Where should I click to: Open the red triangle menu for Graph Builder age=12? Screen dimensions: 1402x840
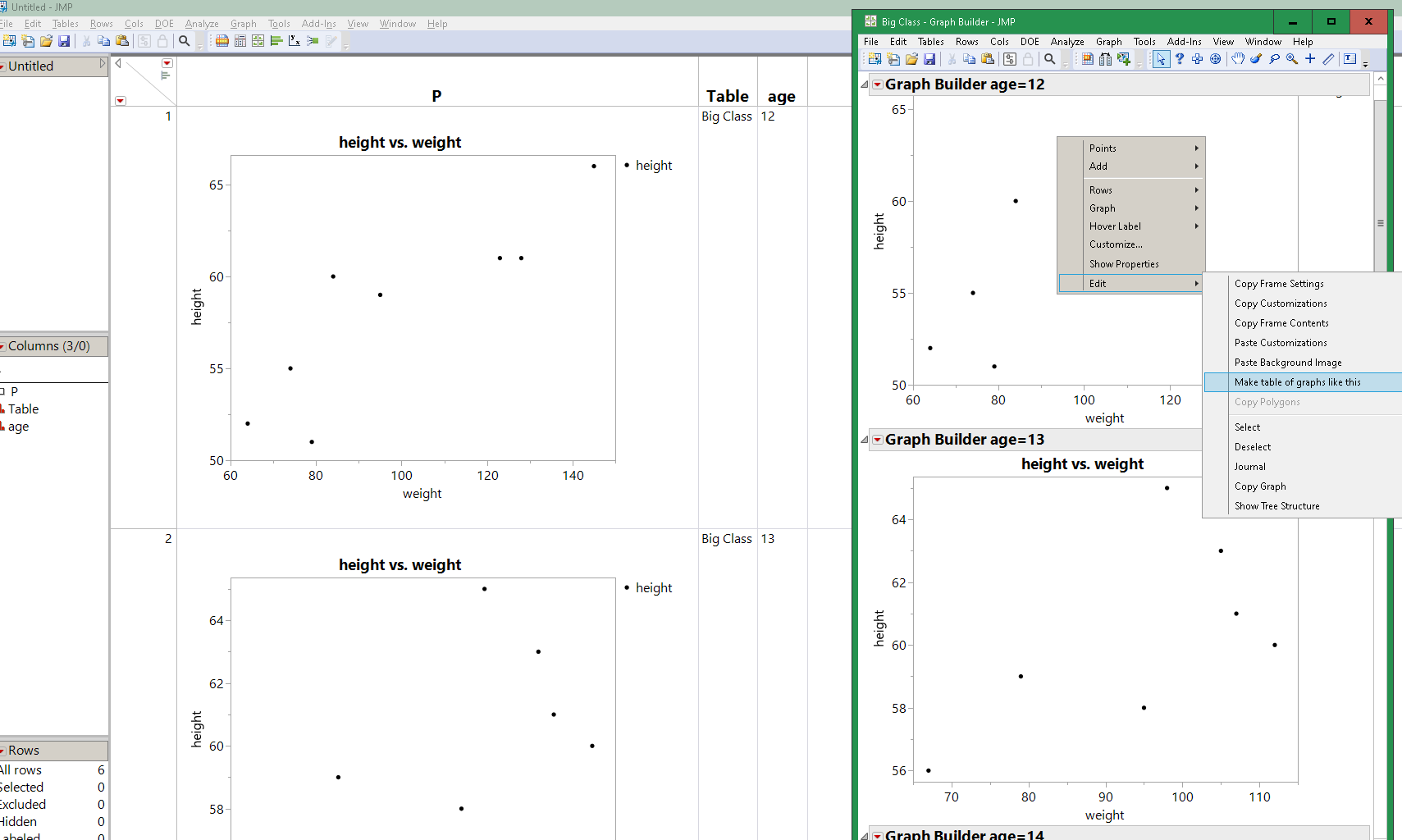click(x=877, y=84)
